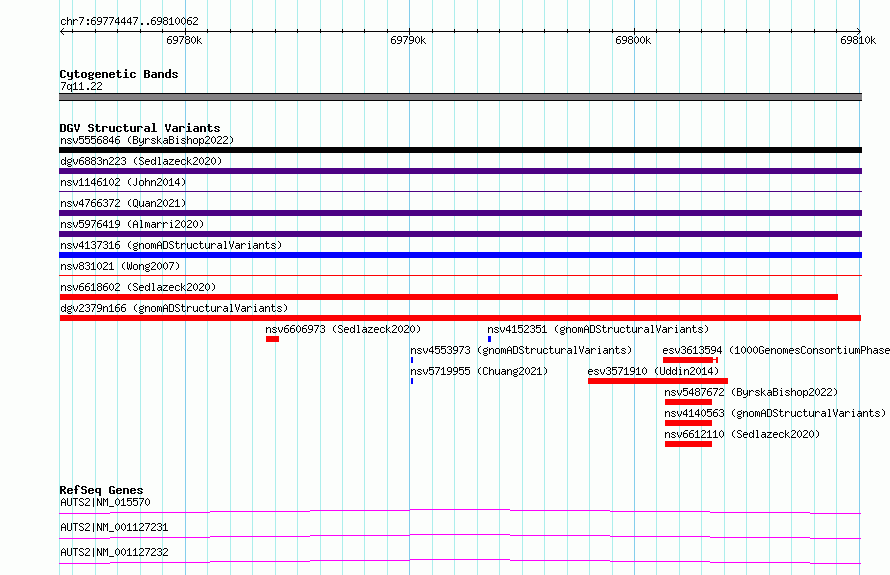The height and width of the screenshot is (575, 890).
Task: Click the 7q11.22 band label
Action: [81, 86]
